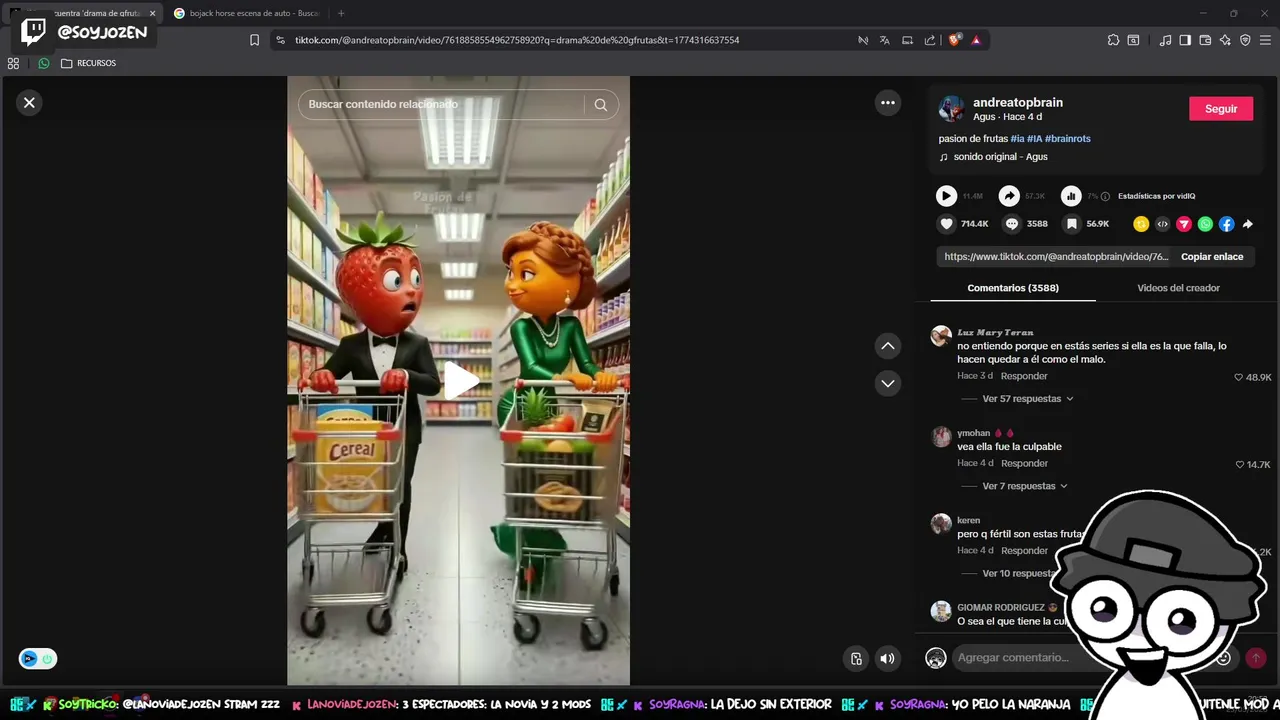Open the Brave Shields lion icon
The image size is (1280, 720).
coord(954,40)
